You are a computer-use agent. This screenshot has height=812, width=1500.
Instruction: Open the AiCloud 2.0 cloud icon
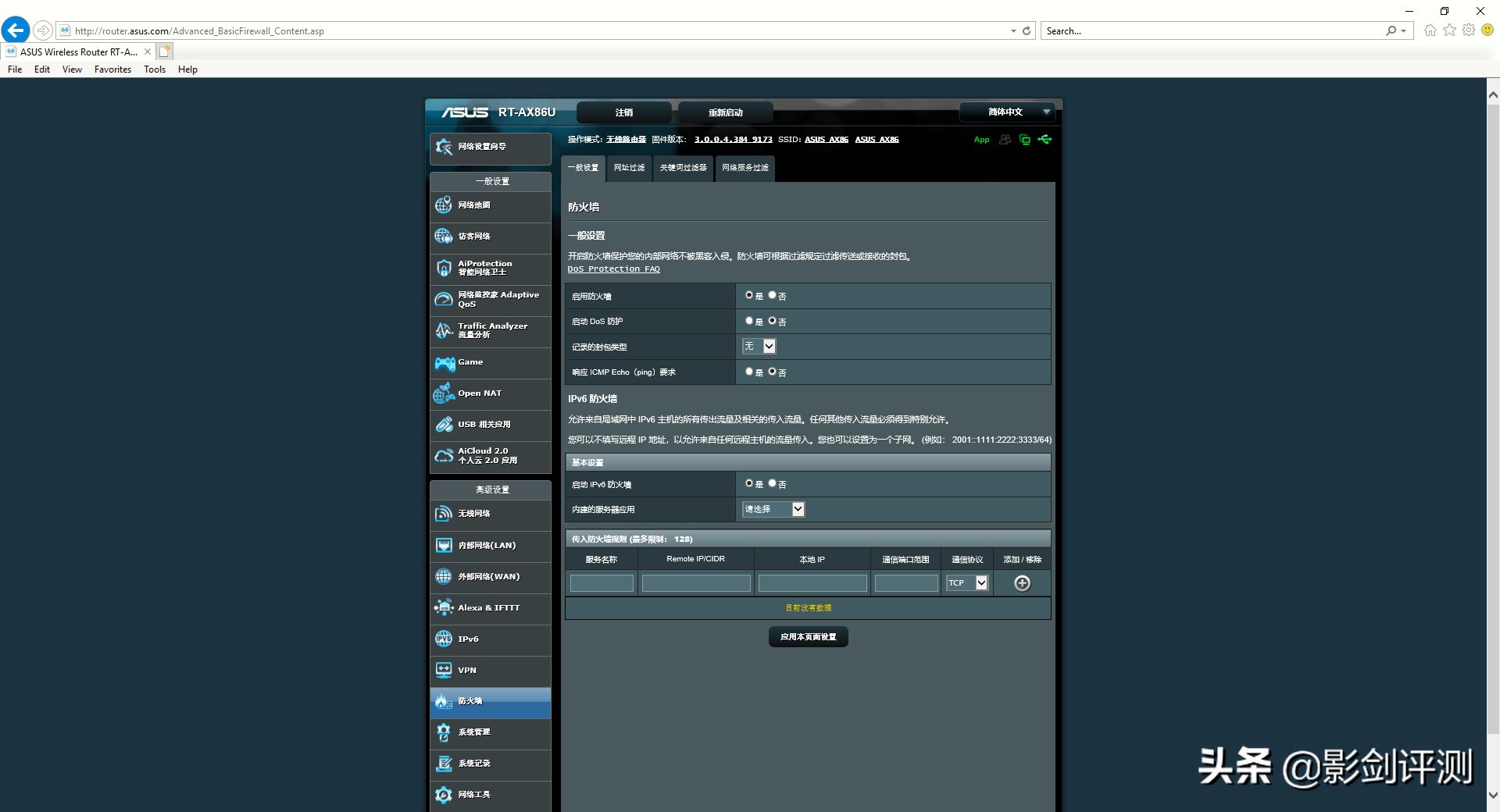point(444,455)
